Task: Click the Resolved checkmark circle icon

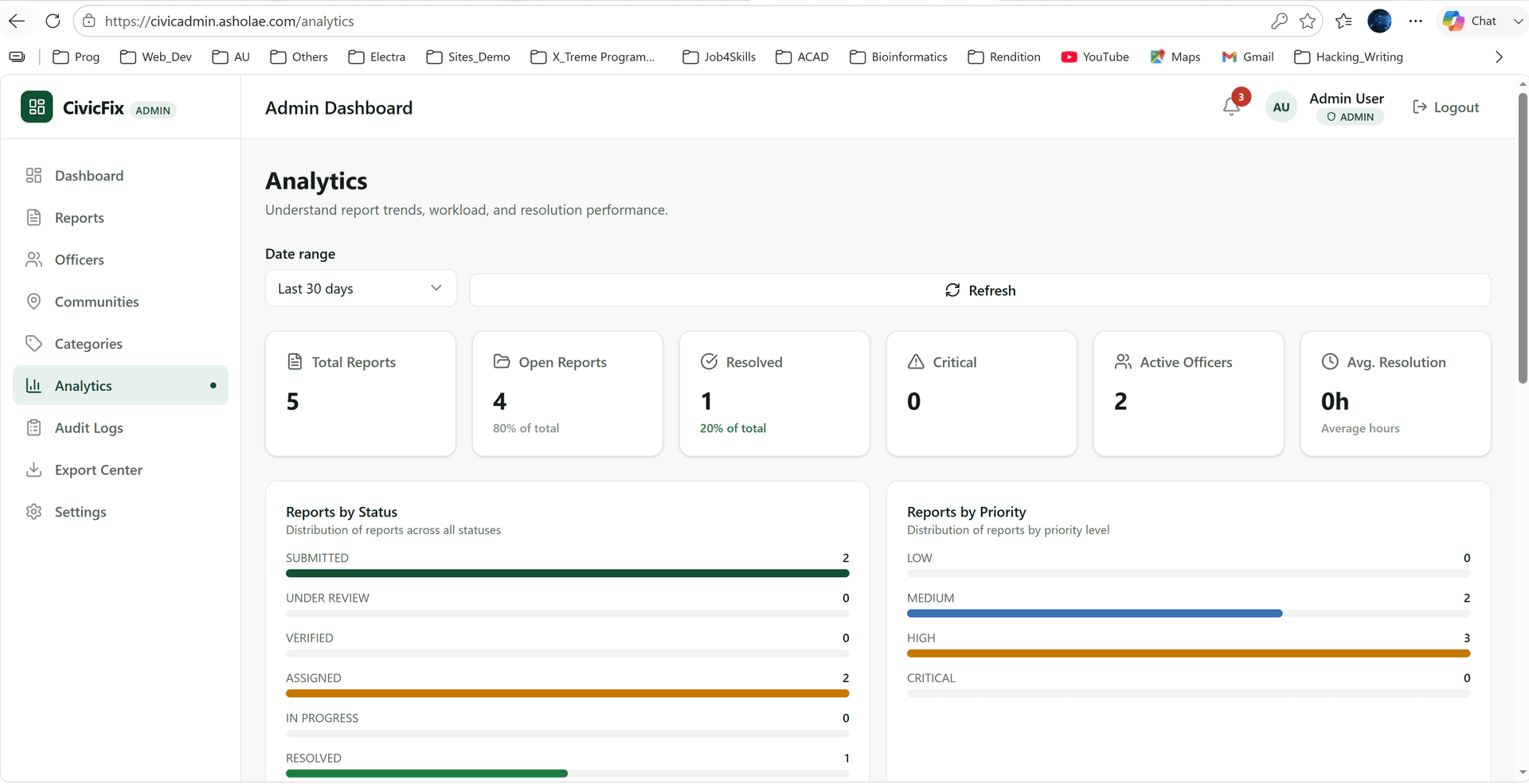Action: [x=709, y=361]
